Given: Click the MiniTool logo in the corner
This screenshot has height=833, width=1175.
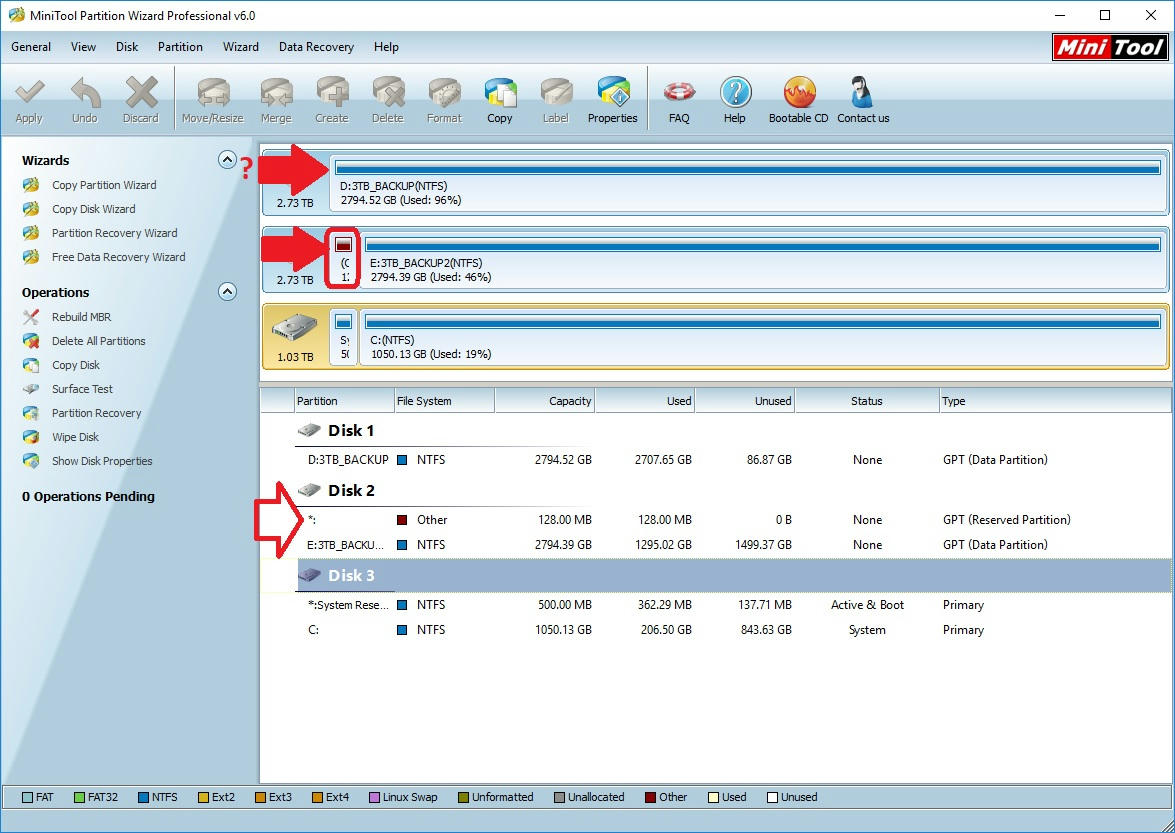Looking at the screenshot, I should [1110, 47].
